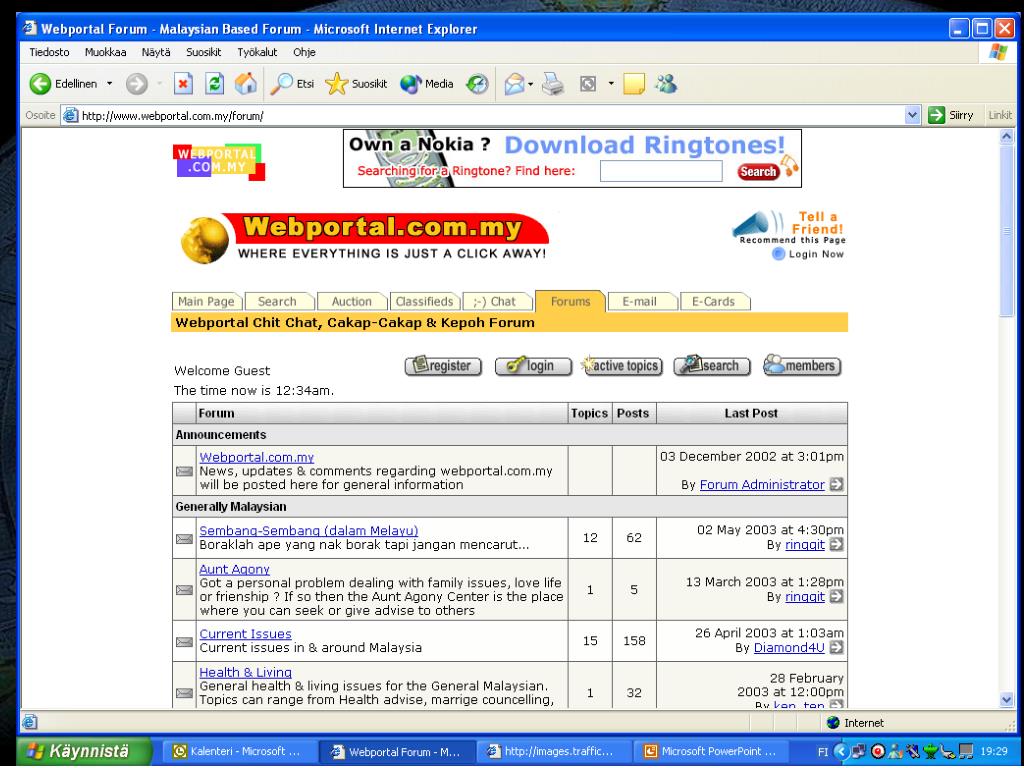The height and width of the screenshot is (768, 1024).
Task: Click the Messenger people icon
Action: [x=666, y=84]
